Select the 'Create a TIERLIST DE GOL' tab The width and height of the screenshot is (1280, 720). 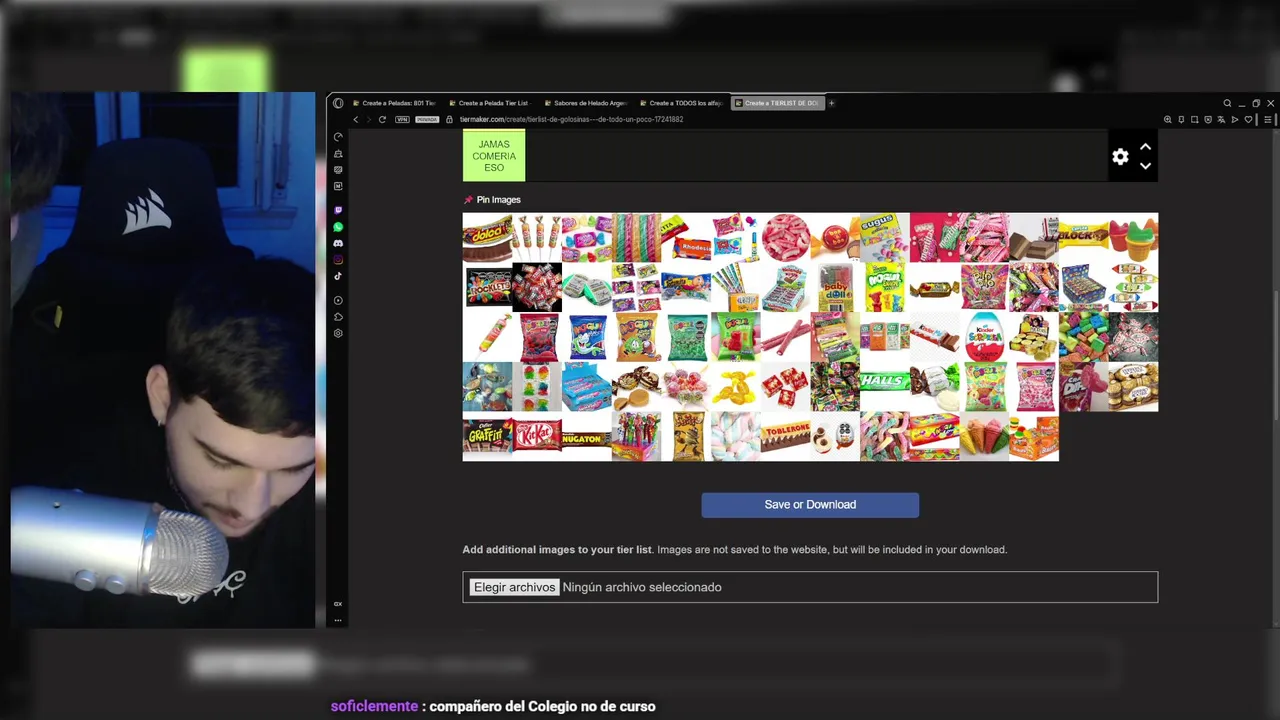[x=776, y=103]
